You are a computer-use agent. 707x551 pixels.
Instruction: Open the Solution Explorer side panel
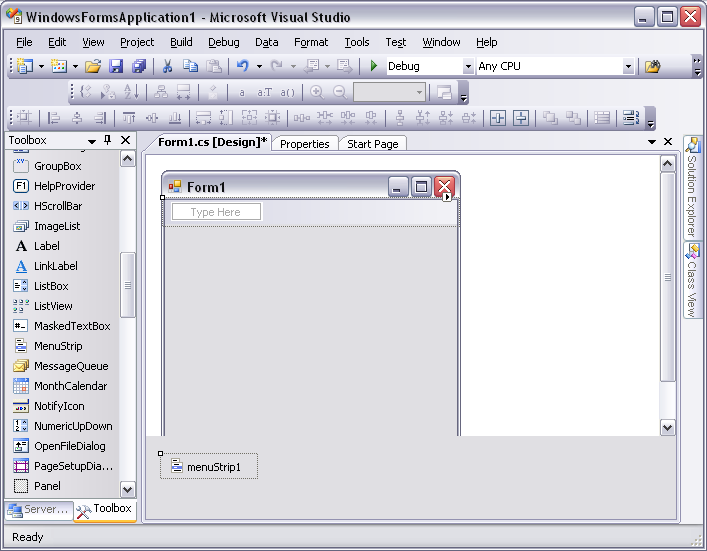coord(691,188)
